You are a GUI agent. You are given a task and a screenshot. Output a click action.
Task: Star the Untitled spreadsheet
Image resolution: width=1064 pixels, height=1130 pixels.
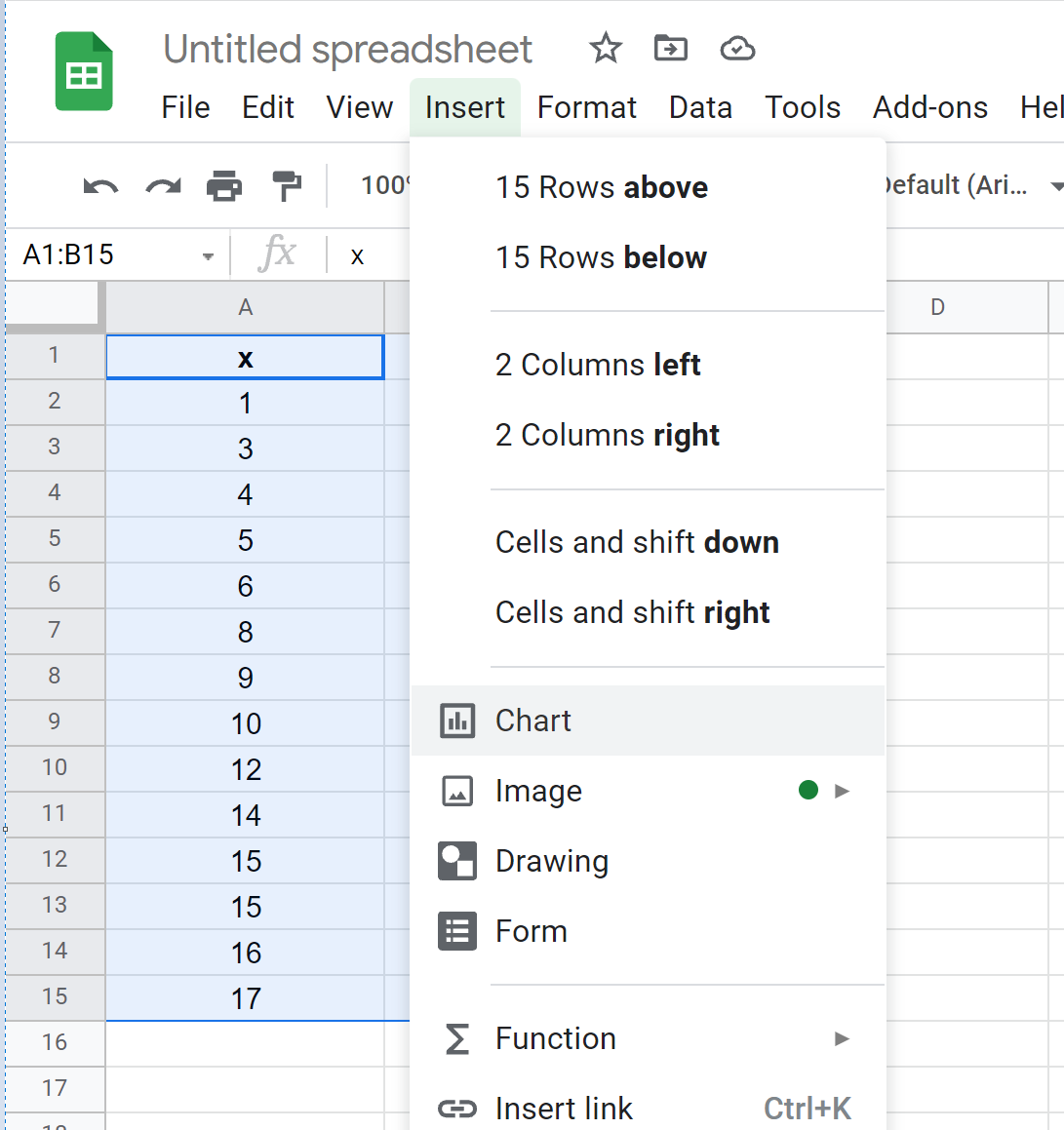click(x=606, y=49)
